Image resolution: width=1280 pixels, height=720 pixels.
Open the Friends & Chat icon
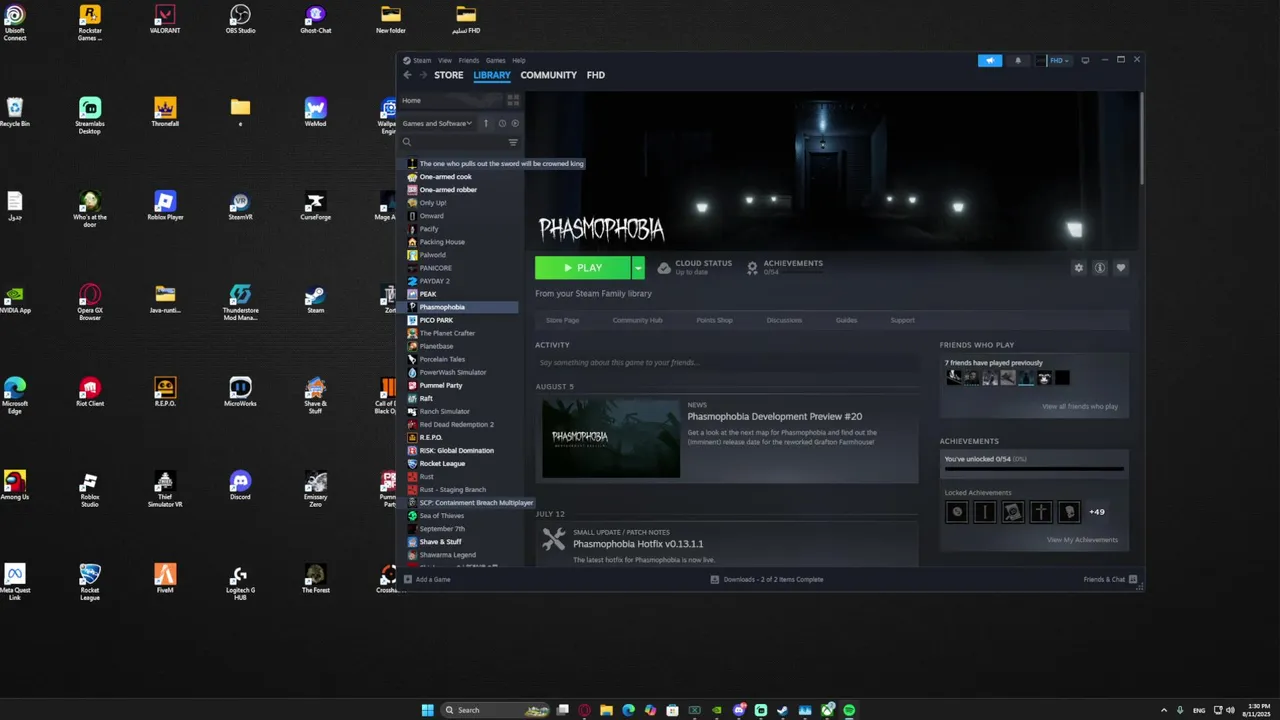click(1133, 579)
